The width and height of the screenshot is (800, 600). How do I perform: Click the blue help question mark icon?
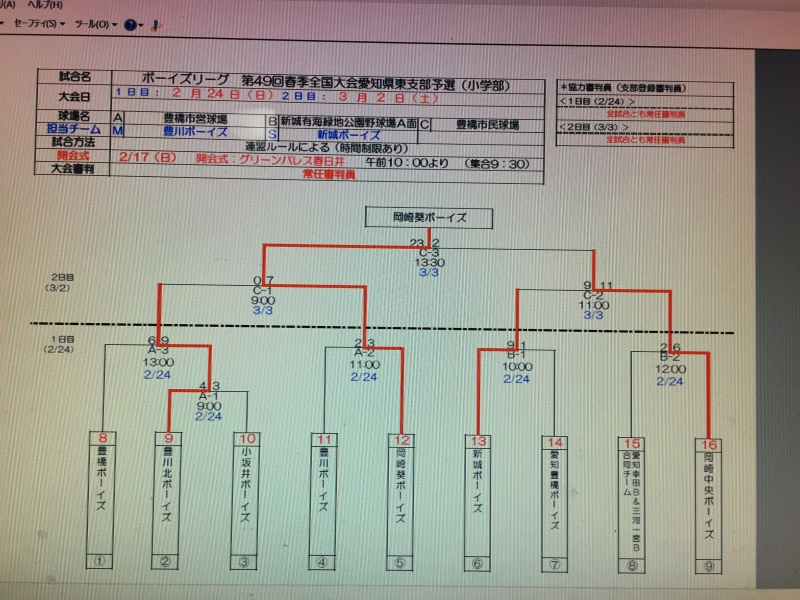click(130, 24)
